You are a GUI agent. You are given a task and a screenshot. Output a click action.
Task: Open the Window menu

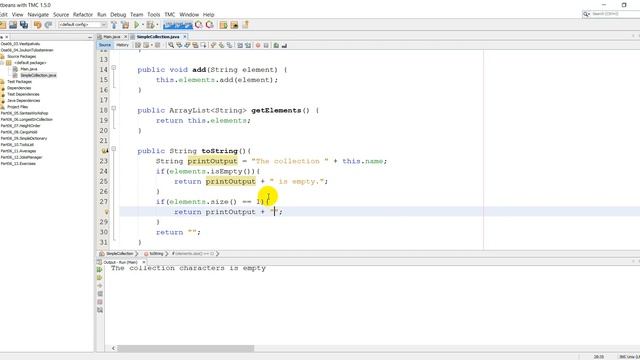[x=189, y=15]
